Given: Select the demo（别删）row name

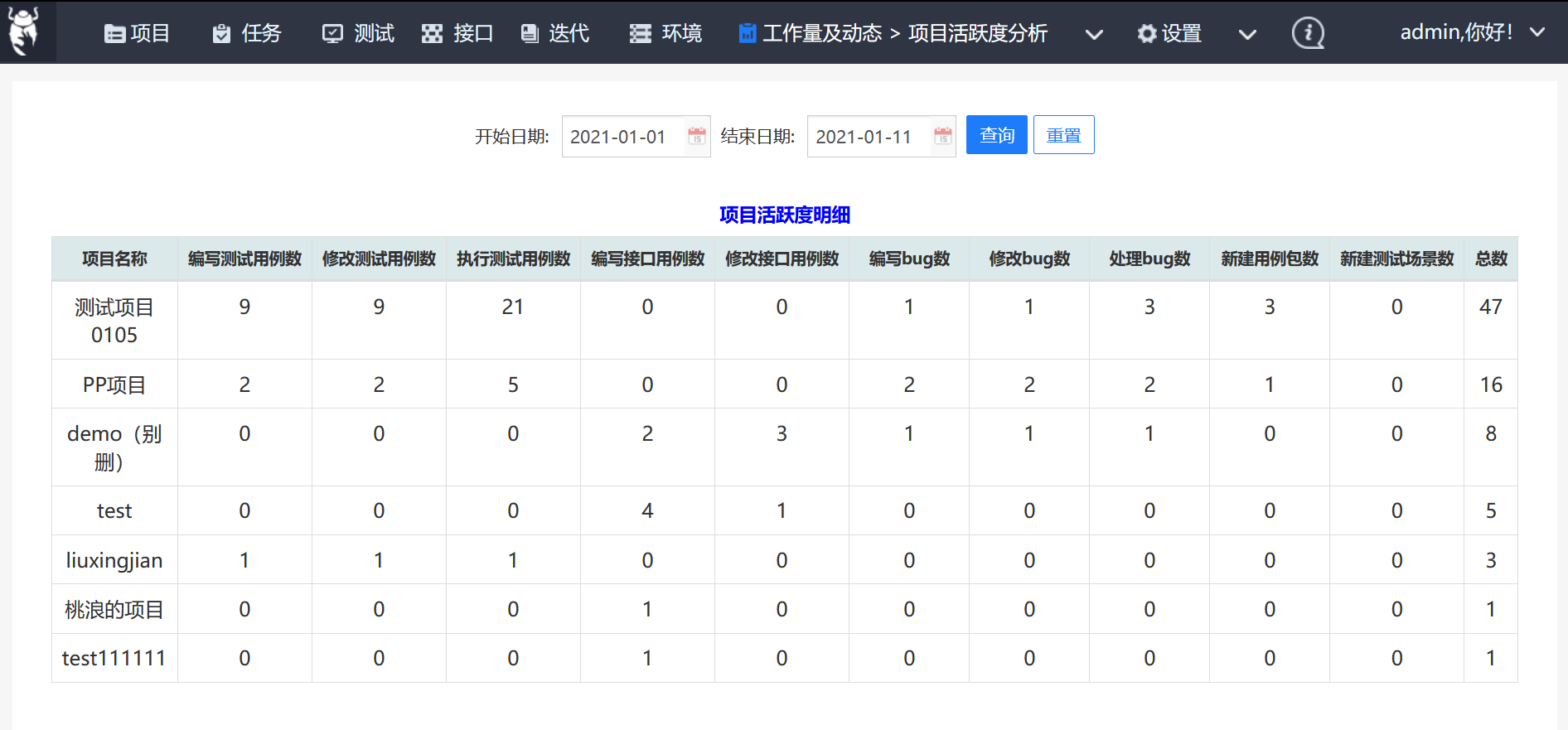Looking at the screenshot, I should (x=114, y=447).
